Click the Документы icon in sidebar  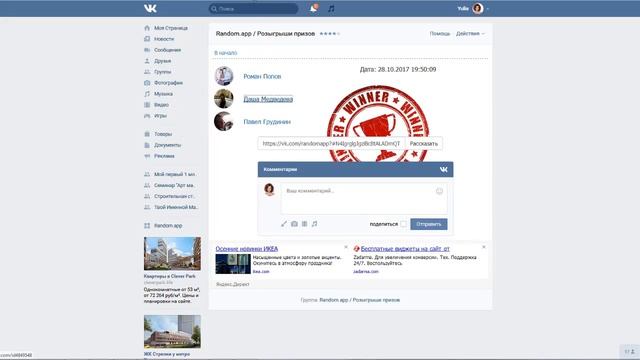click(x=147, y=145)
